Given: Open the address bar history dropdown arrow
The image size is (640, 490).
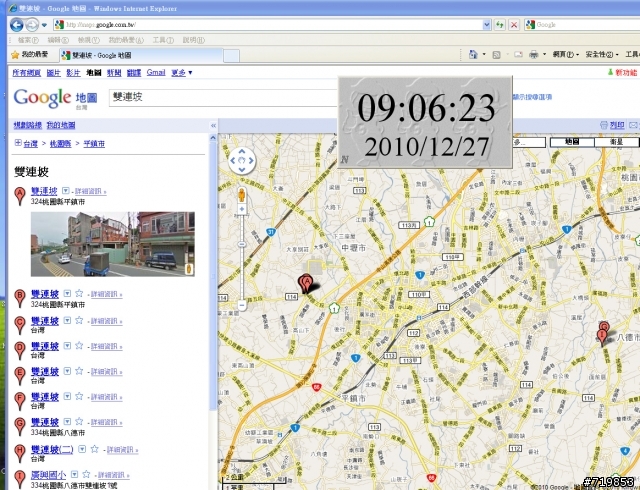Looking at the screenshot, I should [487, 25].
